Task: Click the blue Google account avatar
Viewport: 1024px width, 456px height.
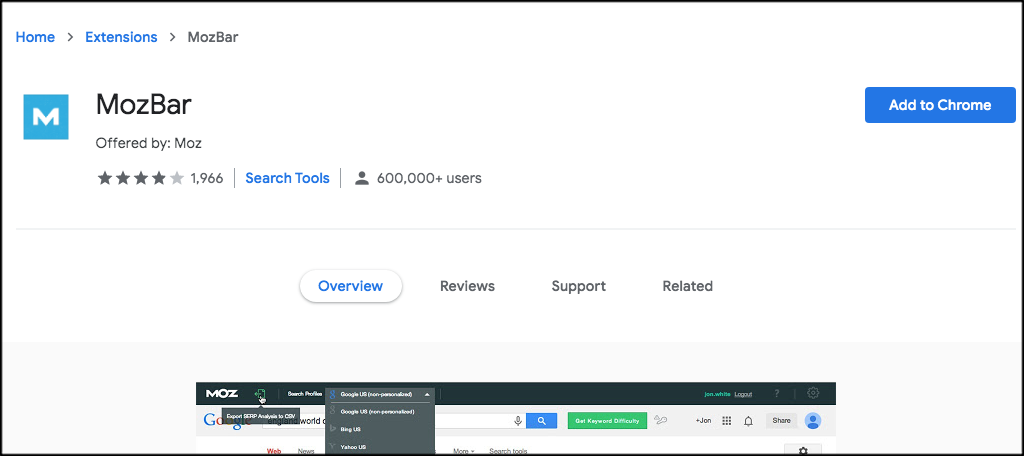Action: pyautogui.click(x=812, y=420)
